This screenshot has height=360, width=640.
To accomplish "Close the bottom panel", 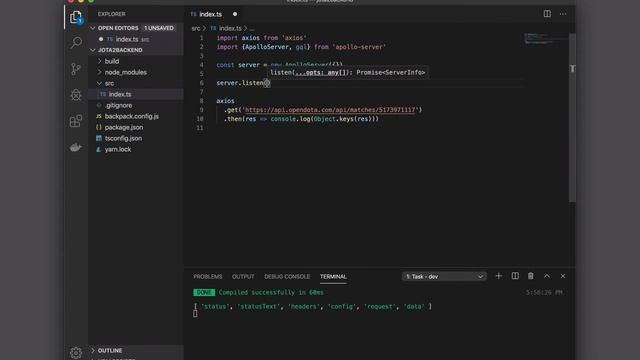I will pyautogui.click(x=563, y=276).
